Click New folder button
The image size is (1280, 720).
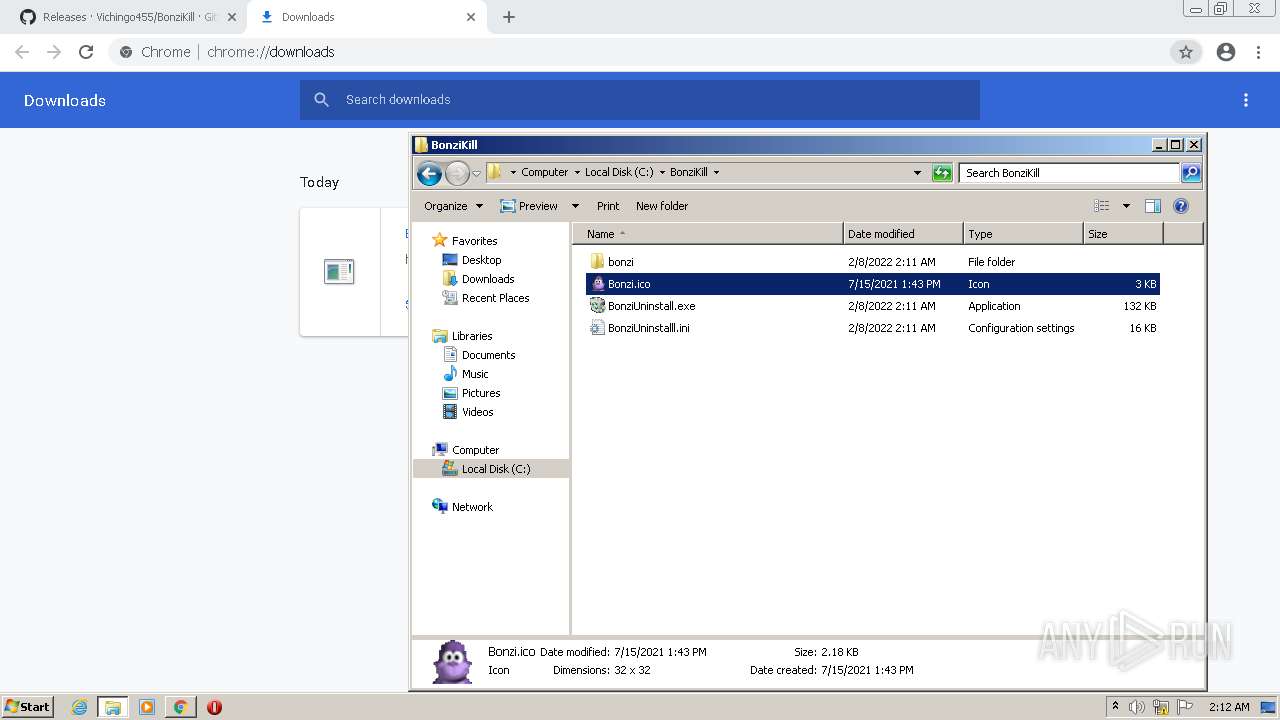662,206
